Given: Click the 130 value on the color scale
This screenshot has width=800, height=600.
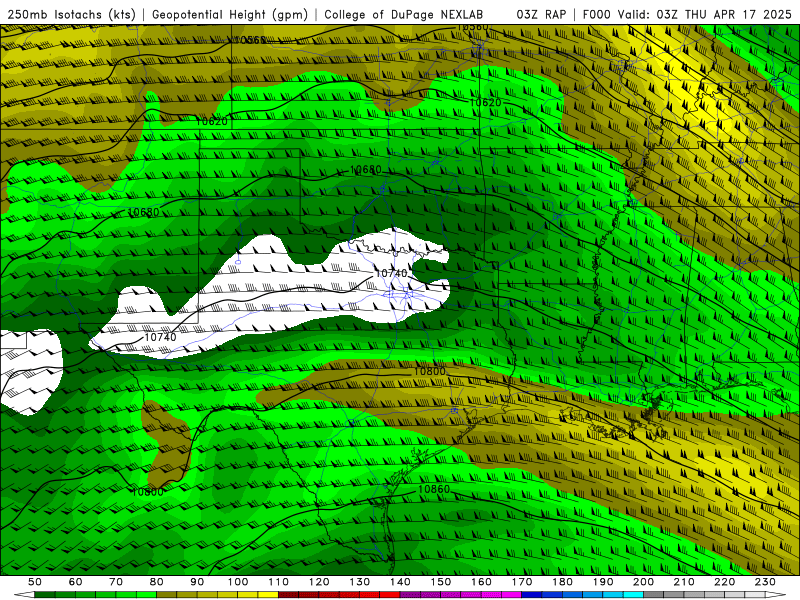Looking at the screenshot, I should tap(360, 582).
